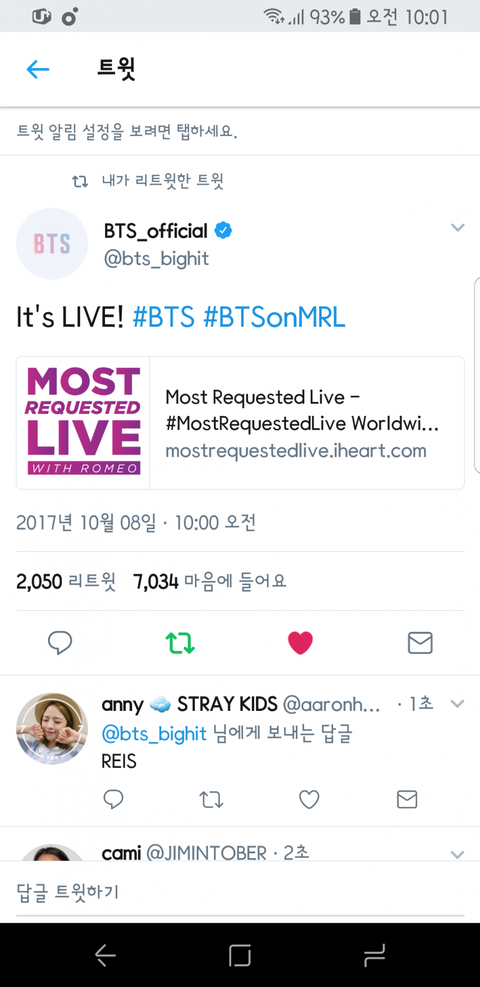Undo the green retweet on the main tweet
Screen dimensions: 480x987
tap(181, 643)
